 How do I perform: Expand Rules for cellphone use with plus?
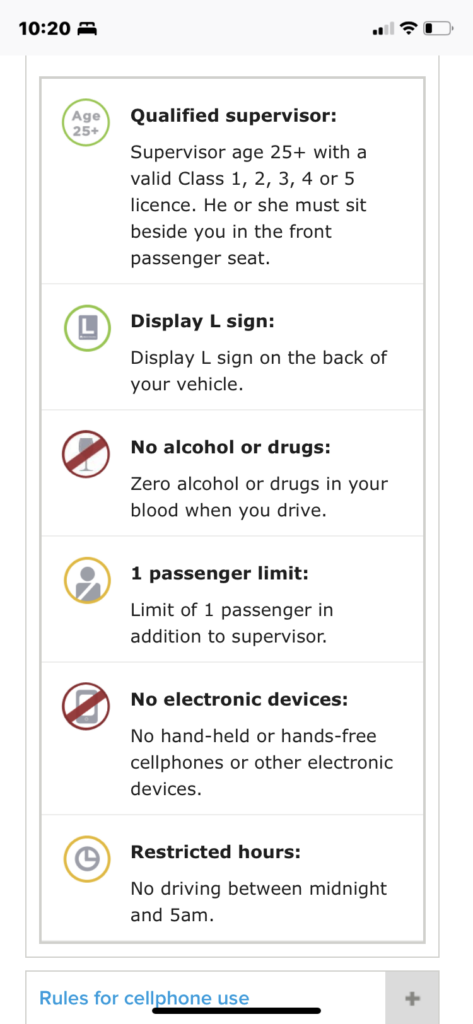pyautogui.click(x=412, y=998)
